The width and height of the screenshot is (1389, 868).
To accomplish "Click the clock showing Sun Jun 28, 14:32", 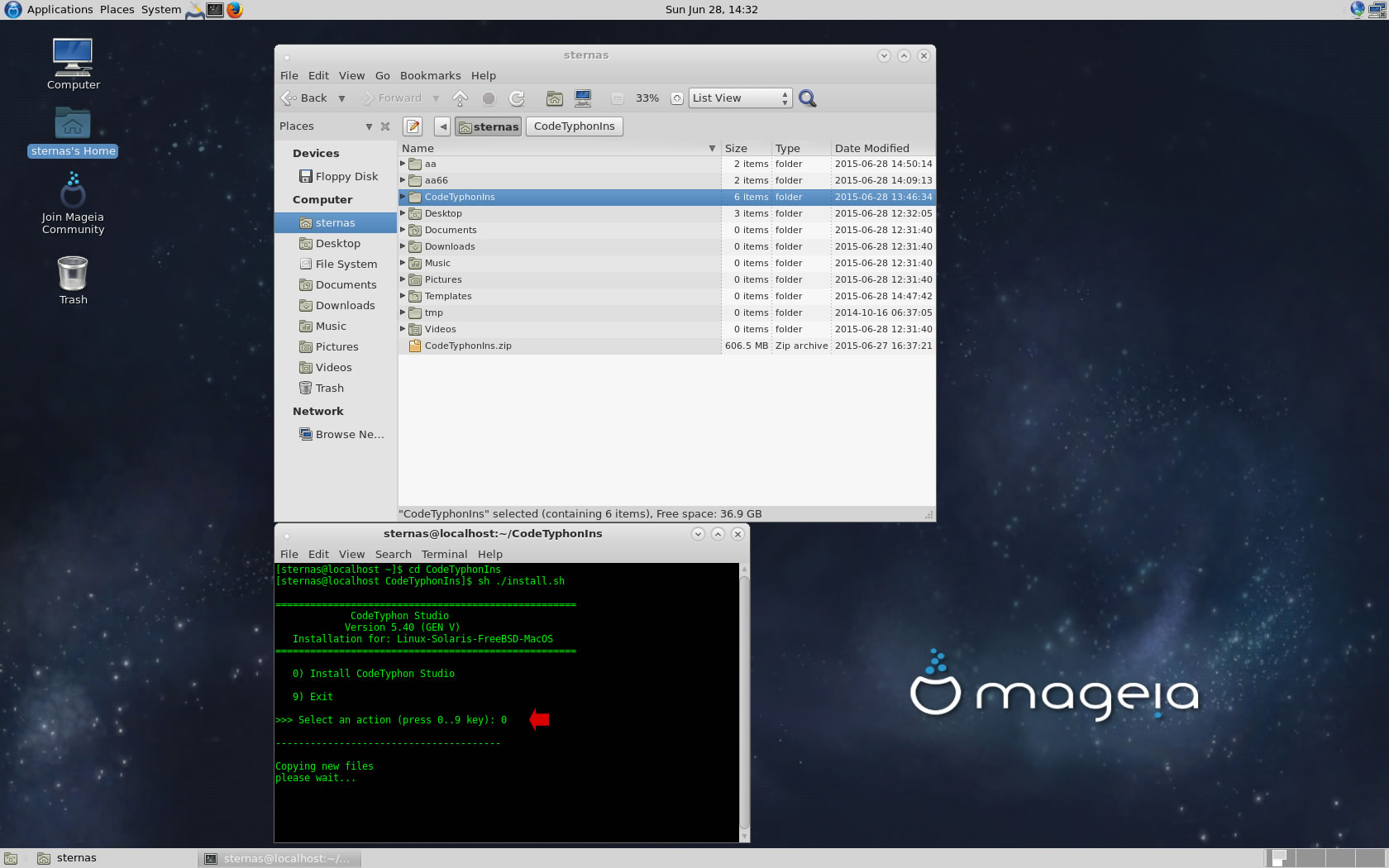I will coord(711,10).
